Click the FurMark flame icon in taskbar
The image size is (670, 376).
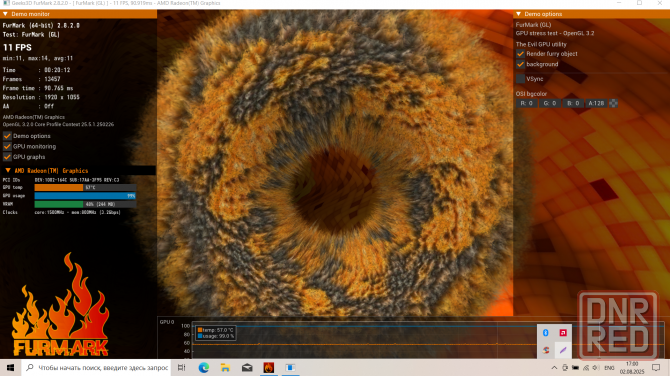click(268, 367)
